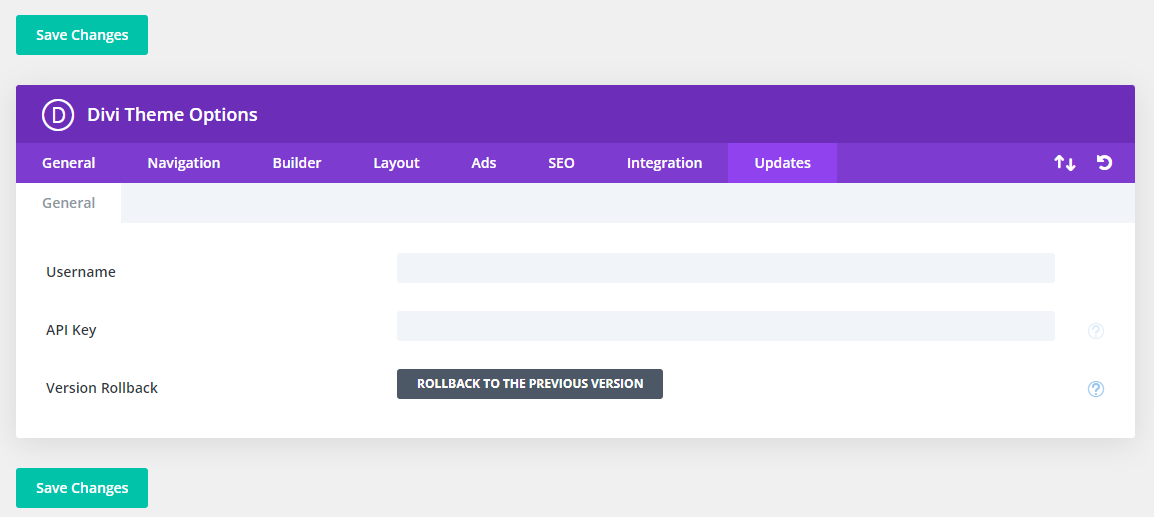Show help for API Key field
Image resolution: width=1154 pixels, height=517 pixels.
coord(1096,331)
